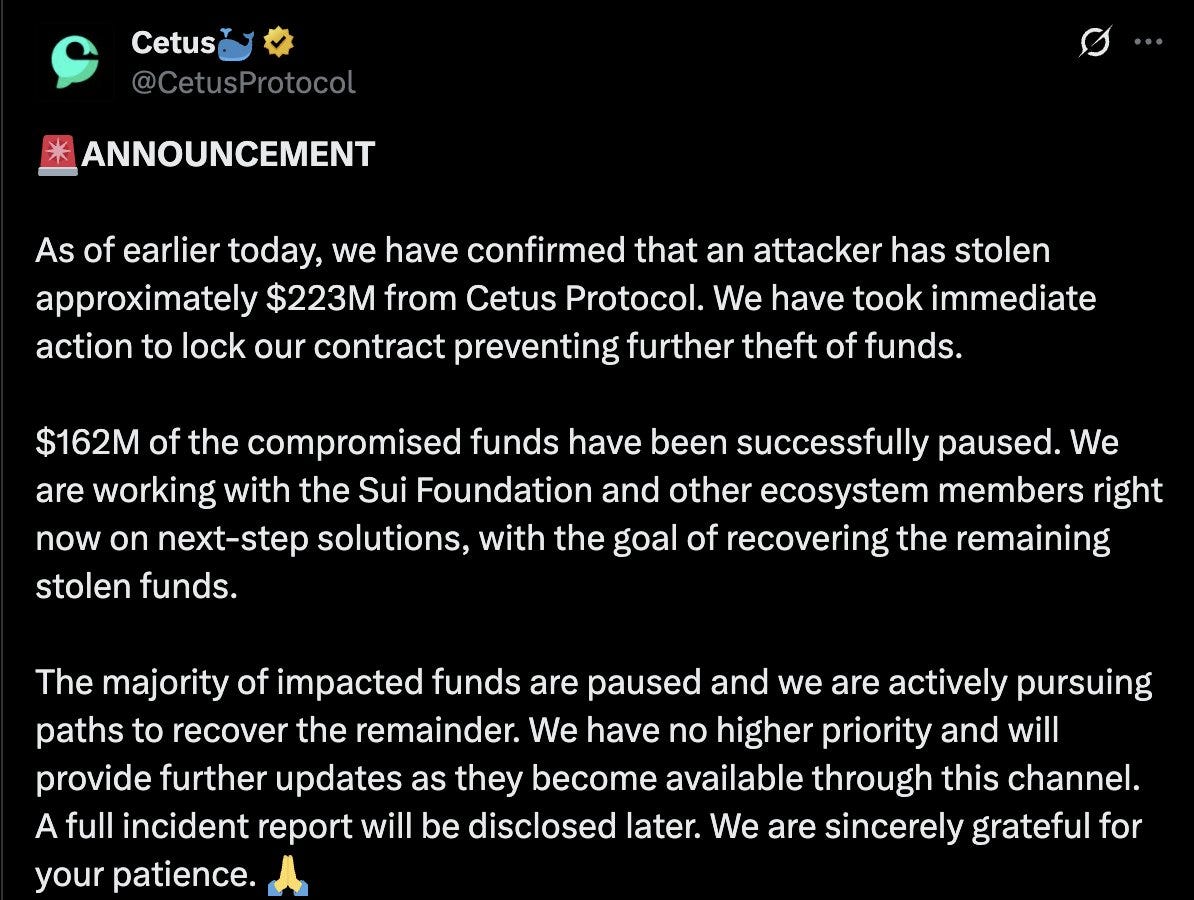The height and width of the screenshot is (900, 1194).
Task: Click the words 'your patience.'
Action: [x=145, y=875]
